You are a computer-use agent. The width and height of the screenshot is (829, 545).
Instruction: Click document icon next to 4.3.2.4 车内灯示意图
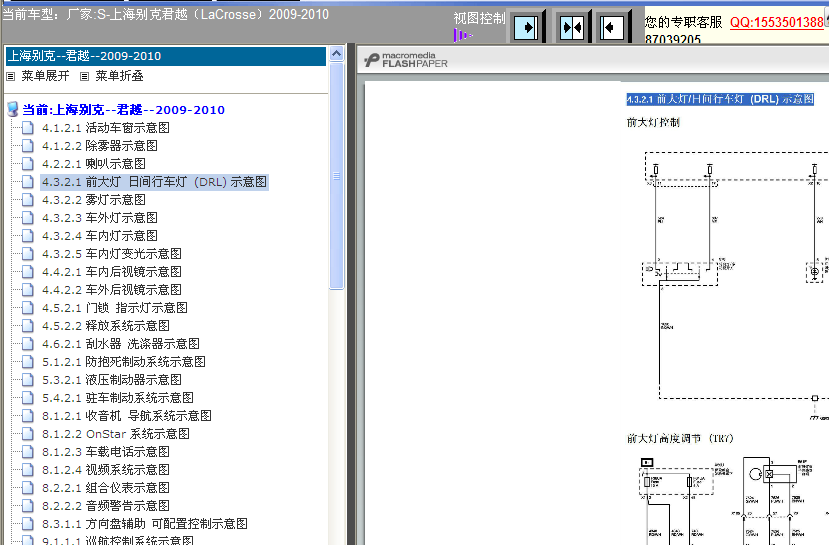point(28,235)
